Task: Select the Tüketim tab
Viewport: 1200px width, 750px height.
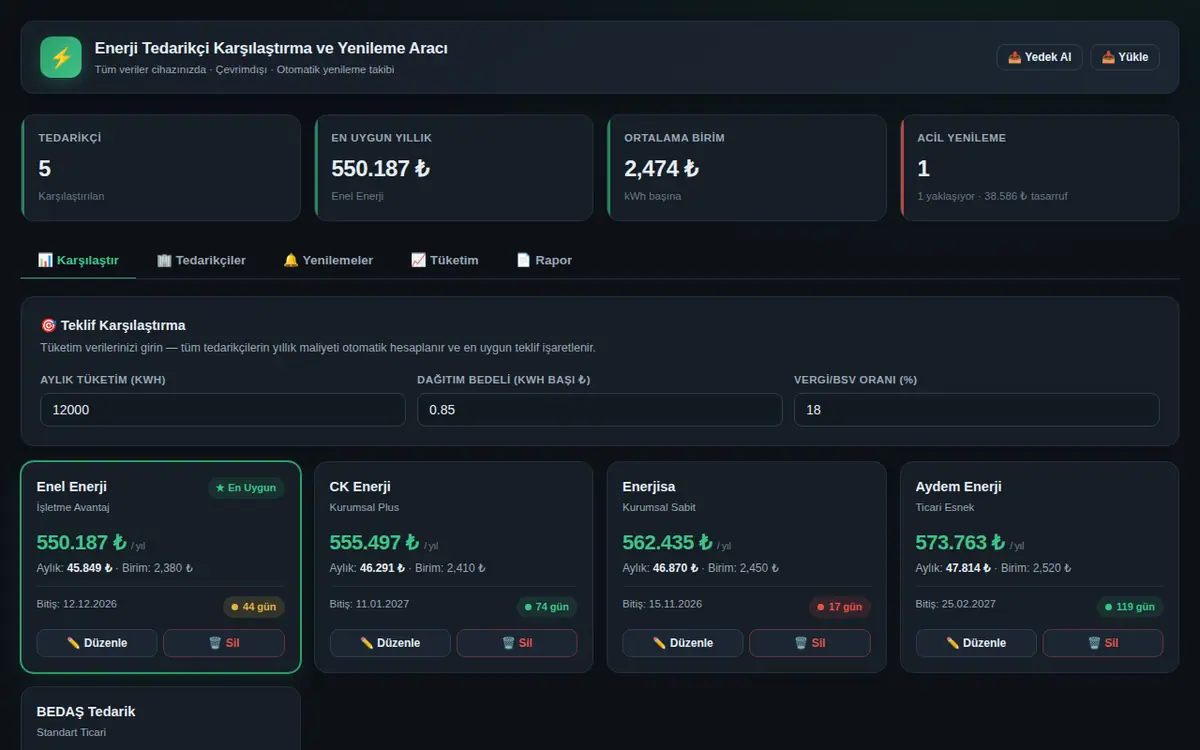Action: coord(444,260)
